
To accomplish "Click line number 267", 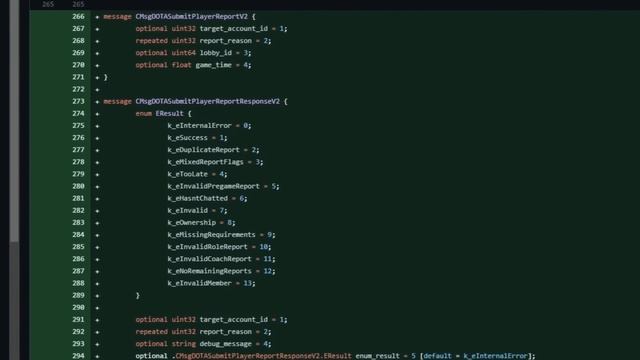I will [78, 29].
